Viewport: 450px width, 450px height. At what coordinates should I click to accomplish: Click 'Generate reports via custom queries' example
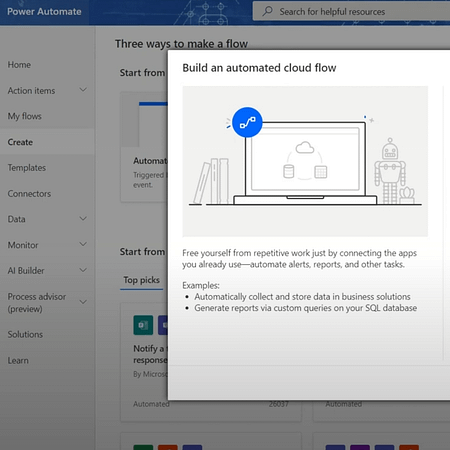coord(306,308)
